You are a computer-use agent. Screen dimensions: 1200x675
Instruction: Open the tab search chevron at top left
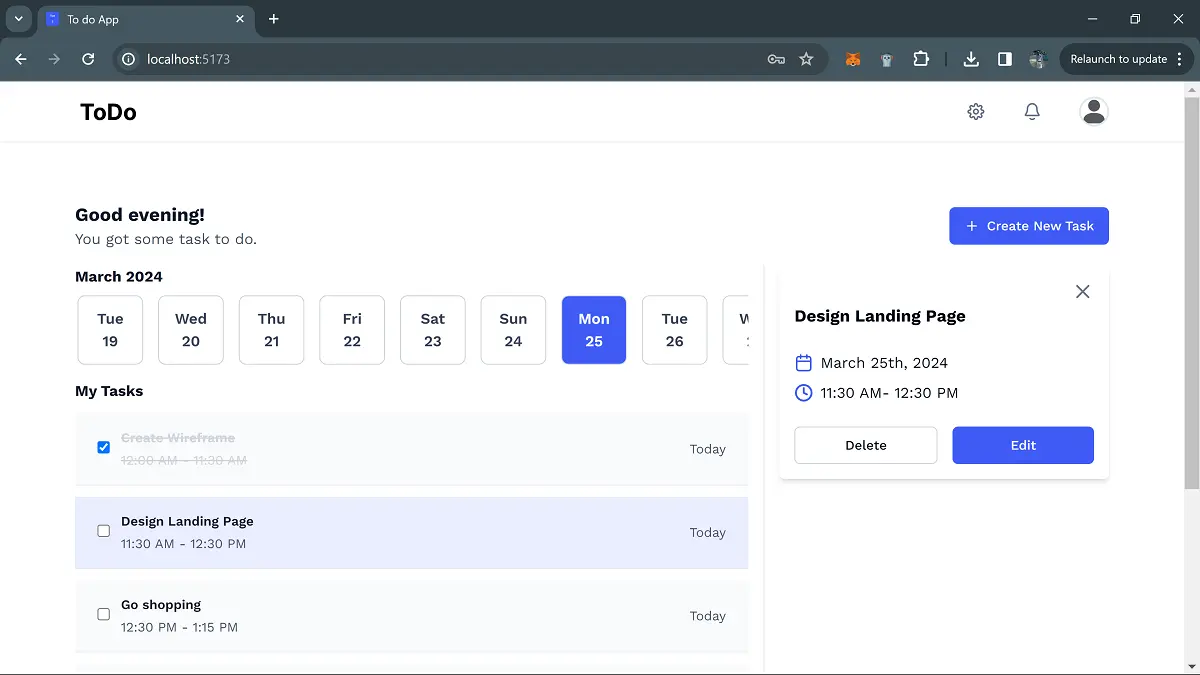17,18
